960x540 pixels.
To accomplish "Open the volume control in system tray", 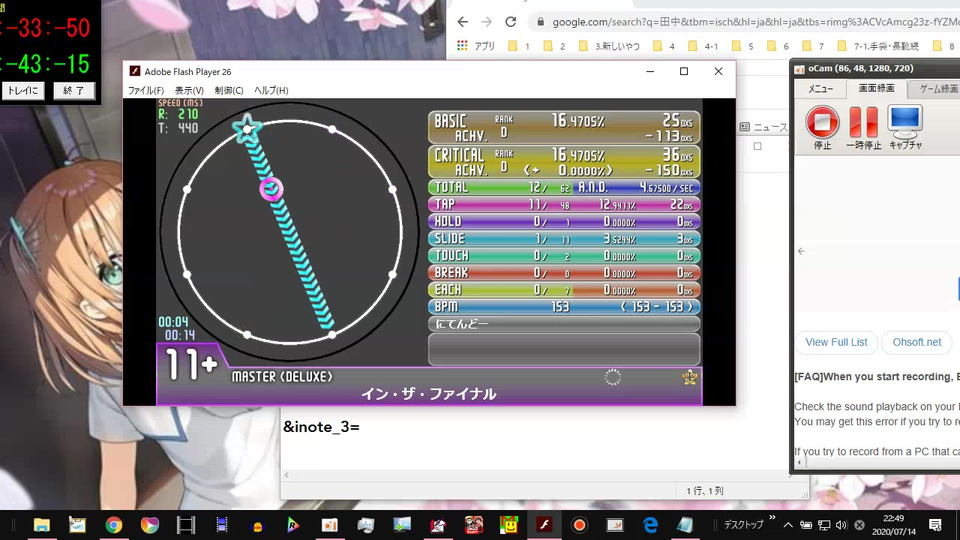I will 842,525.
